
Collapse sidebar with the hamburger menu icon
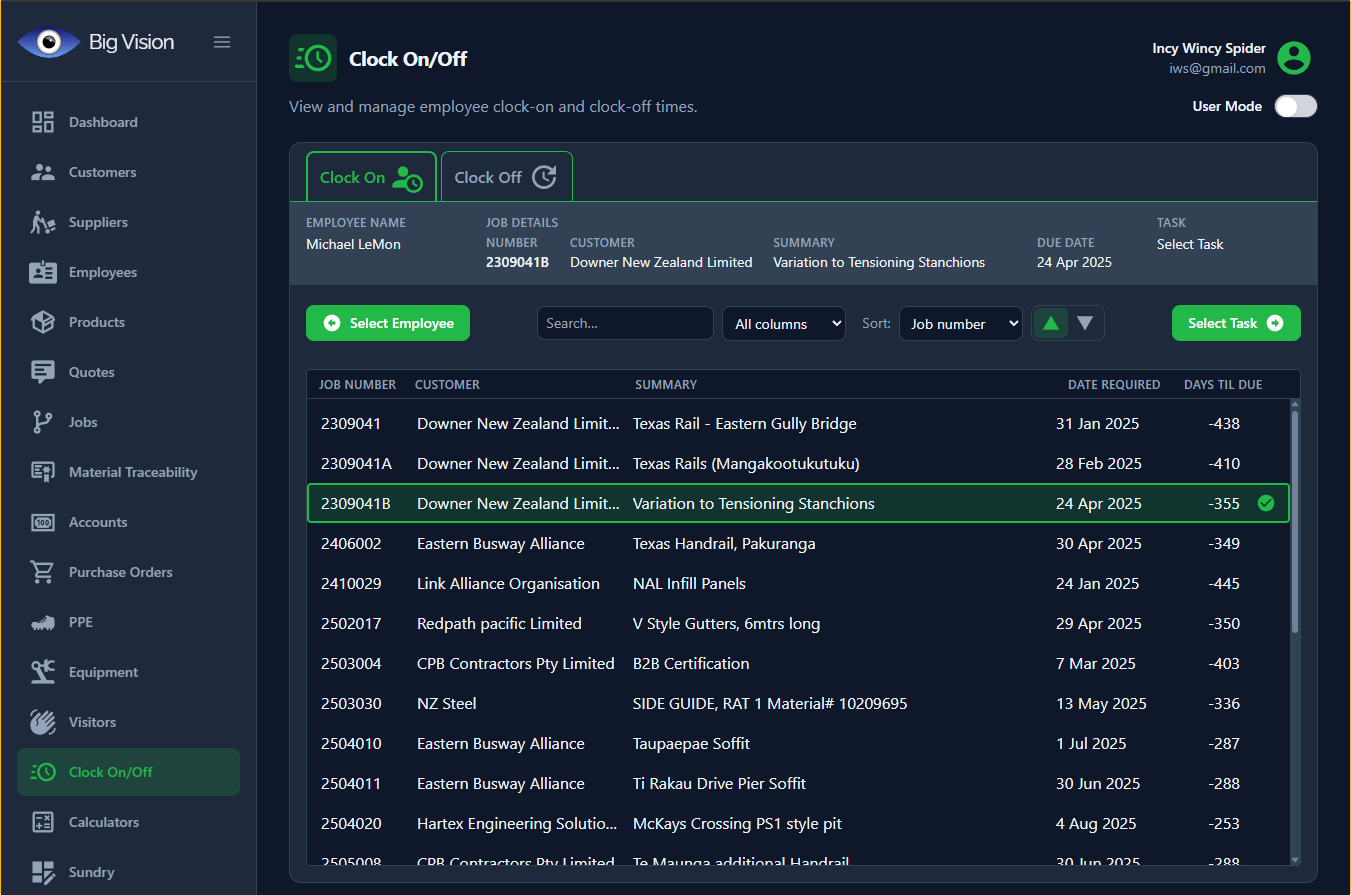(222, 42)
